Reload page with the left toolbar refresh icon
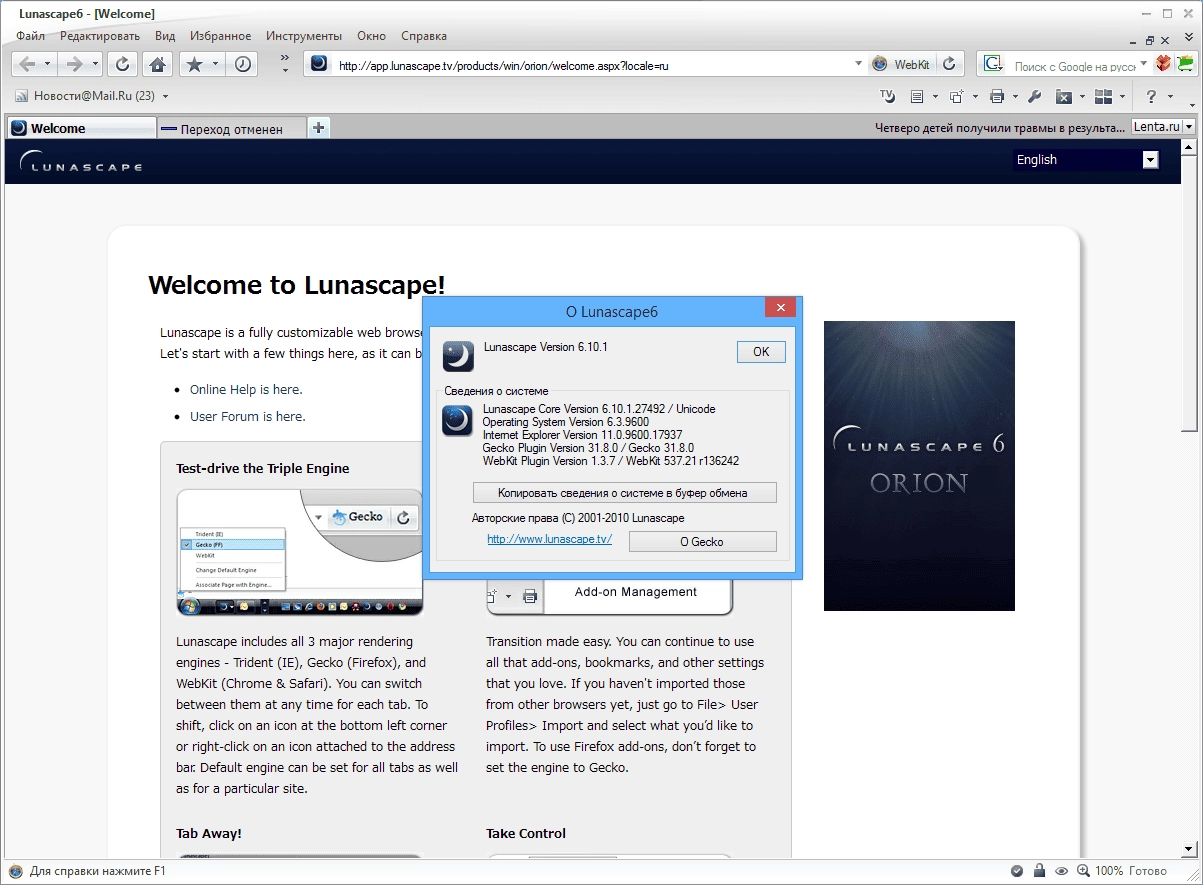Image resolution: width=1203 pixels, height=885 pixels. tap(122, 64)
